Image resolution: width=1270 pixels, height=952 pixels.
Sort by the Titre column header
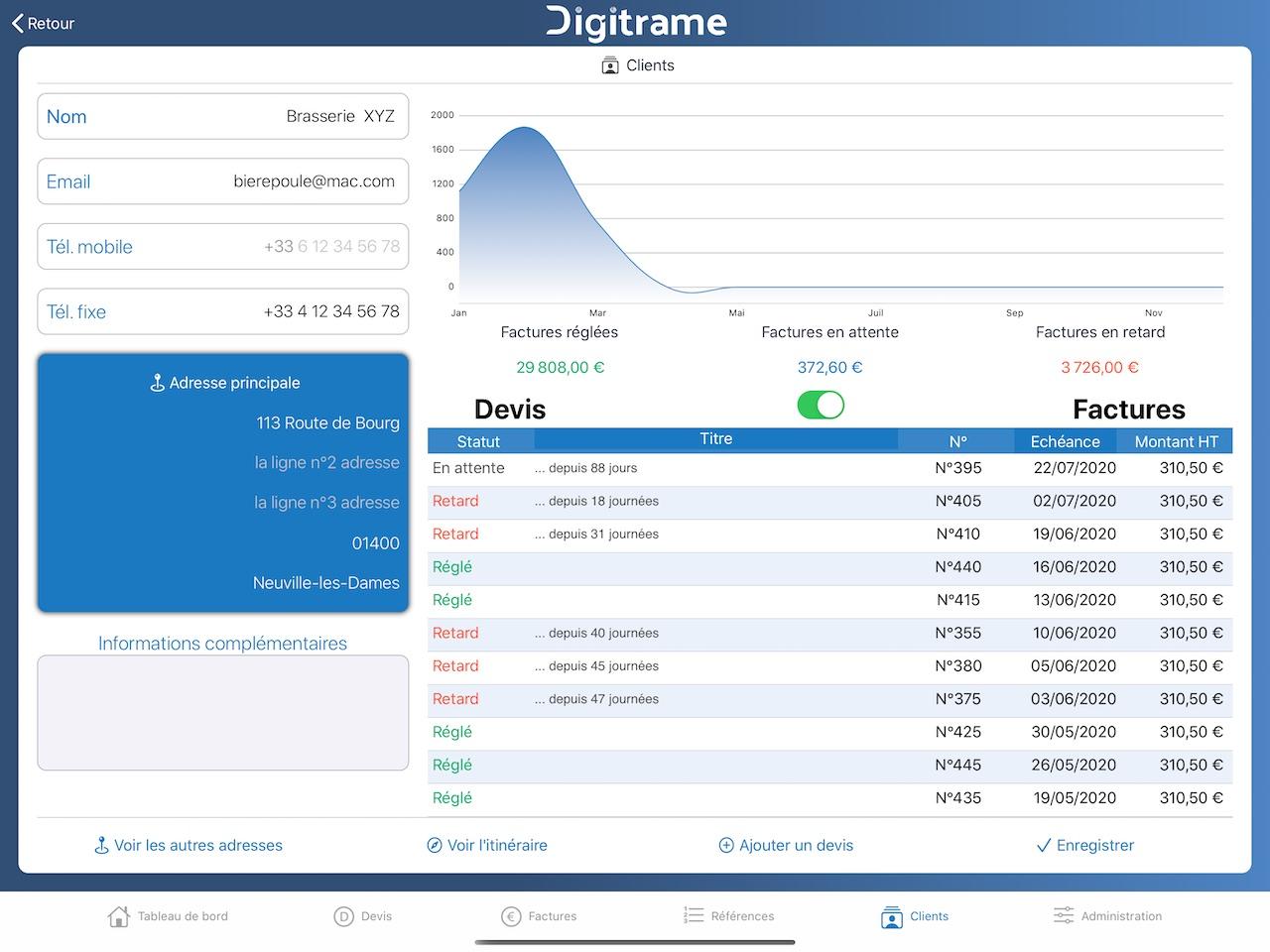pyautogui.click(x=715, y=439)
